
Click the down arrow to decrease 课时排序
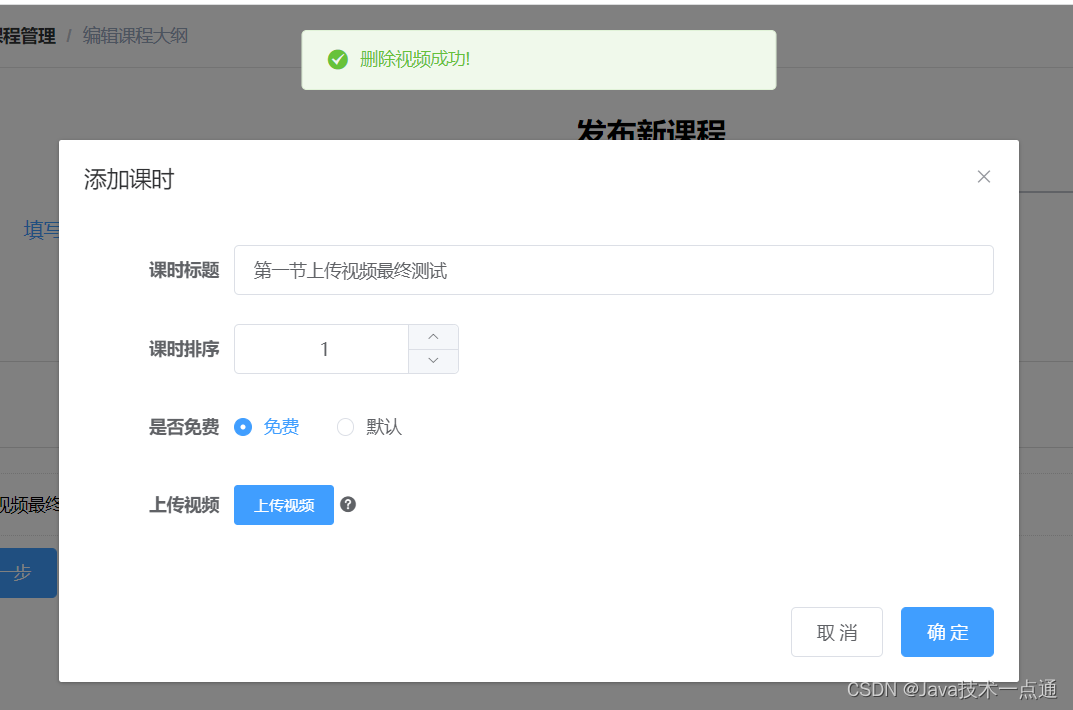tap(433, 362)
